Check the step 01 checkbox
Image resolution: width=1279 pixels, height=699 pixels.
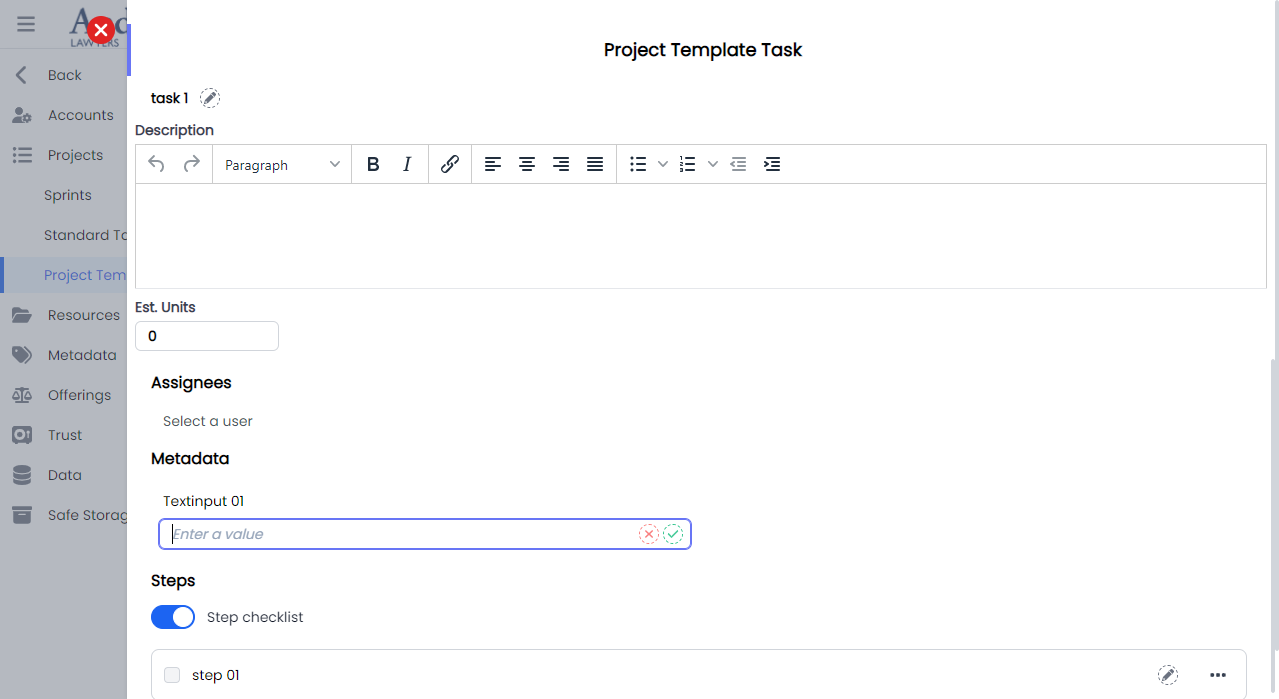[171, 675]
